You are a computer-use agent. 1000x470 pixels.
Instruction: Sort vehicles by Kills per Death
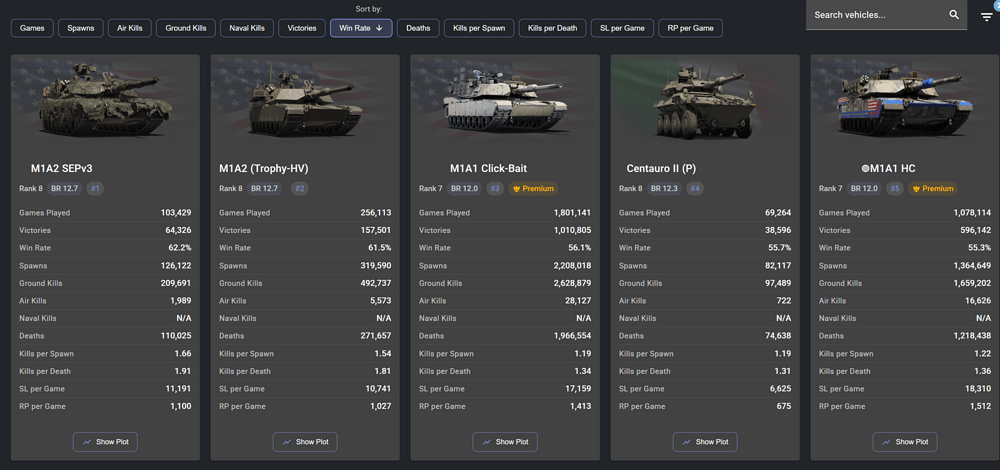552,28
